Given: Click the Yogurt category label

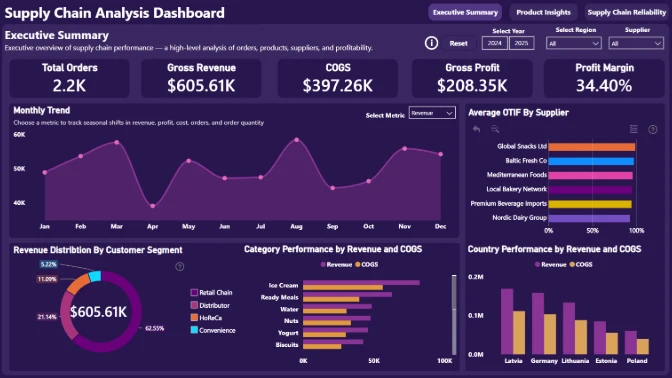Looking at the screenshot, I should 288,333.
